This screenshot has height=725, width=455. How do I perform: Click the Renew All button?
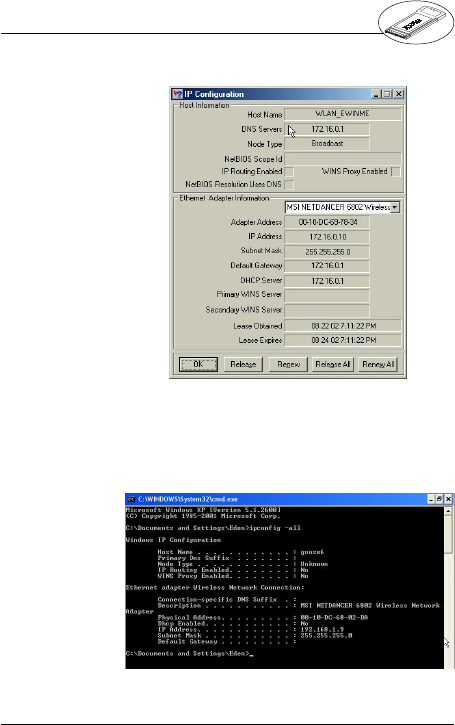click(x=378, y=364)
